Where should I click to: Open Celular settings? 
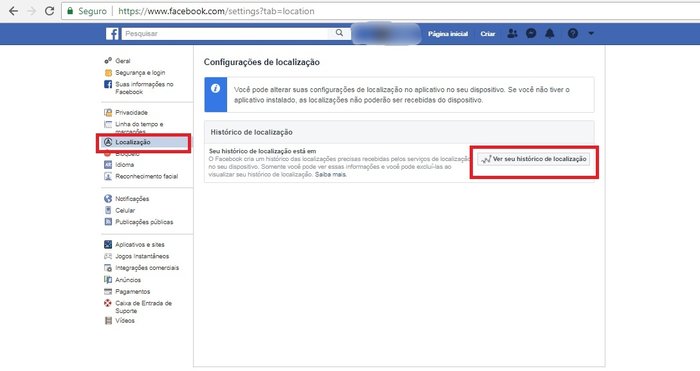coord(125,210)
